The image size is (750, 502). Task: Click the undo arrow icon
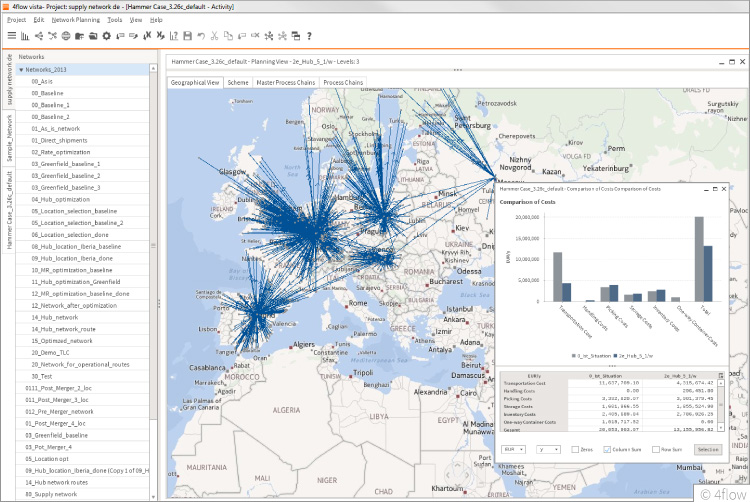click(201, 36)
